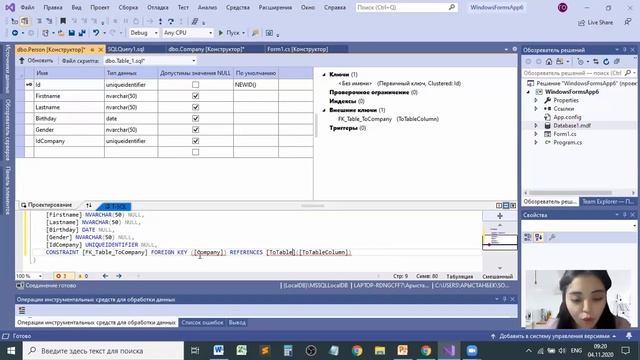This screenshot has width=640, height=360.
Task: Sync with active document in Solution Explorer
Action: pos(596,62)
